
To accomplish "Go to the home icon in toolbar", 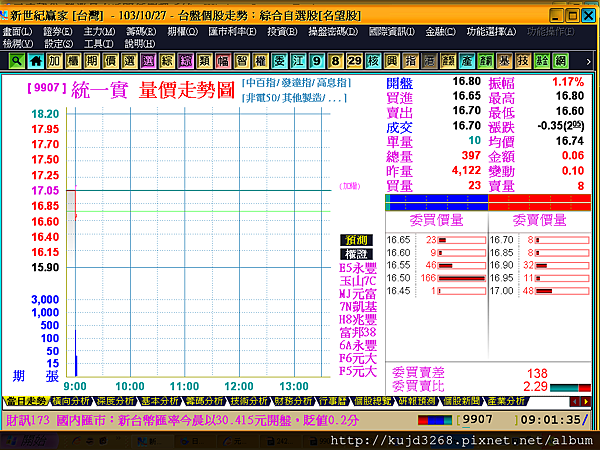I will pyautogui.click(x=36, y=61).
